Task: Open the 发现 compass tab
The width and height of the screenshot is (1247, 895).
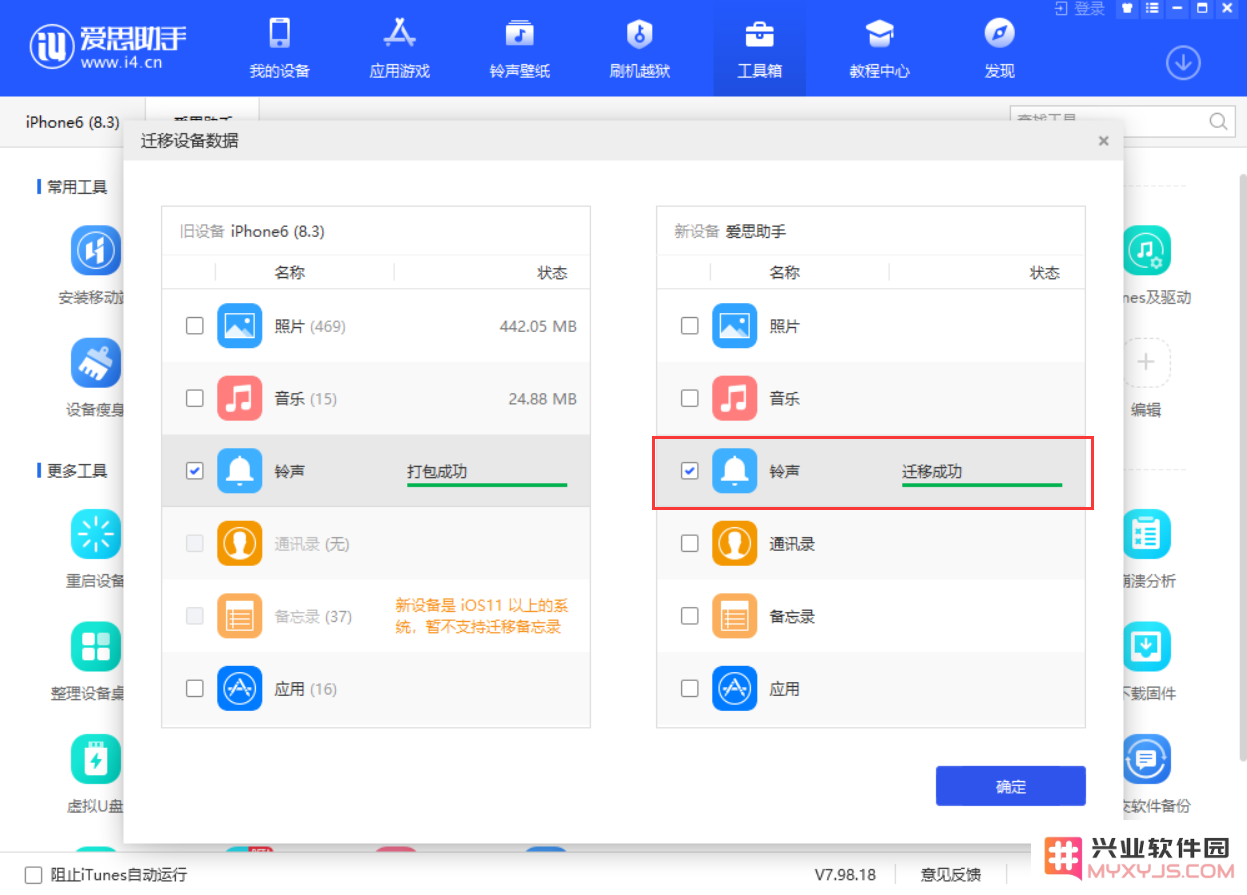Action: tap(999, 48)
